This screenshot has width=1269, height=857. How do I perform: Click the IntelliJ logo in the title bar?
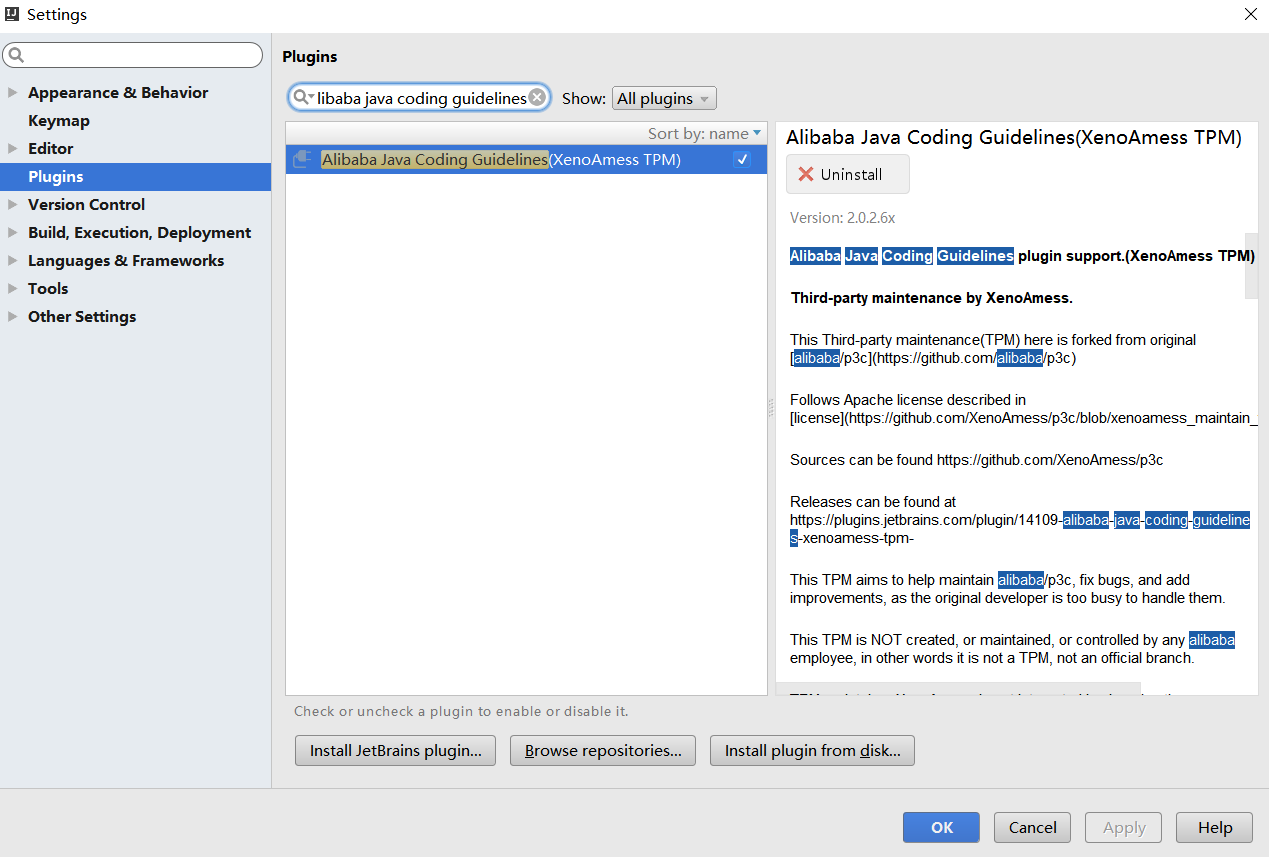point(12,14)
